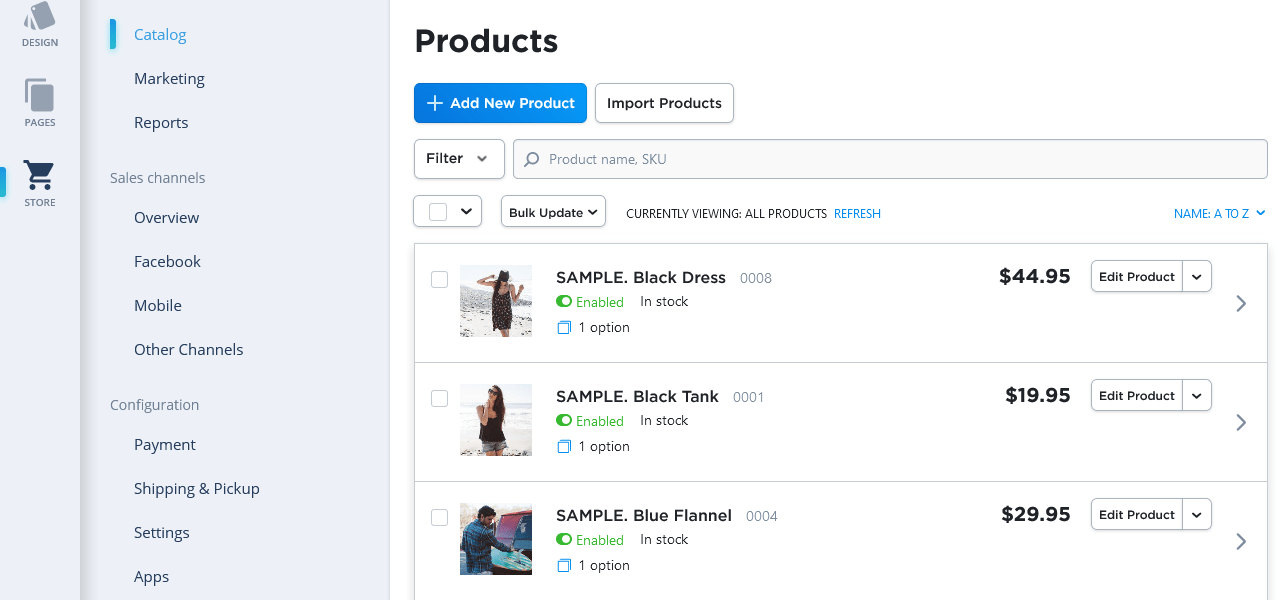Click the options icon under Black Dress
This screenshot has height=600, width=1284.
564,328
